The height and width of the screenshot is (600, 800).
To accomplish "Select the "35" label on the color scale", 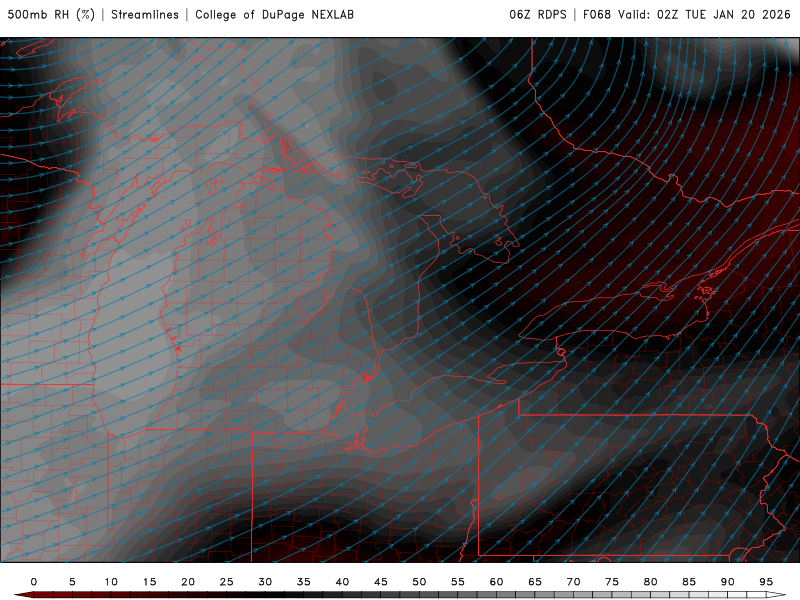I will [304, 582].
